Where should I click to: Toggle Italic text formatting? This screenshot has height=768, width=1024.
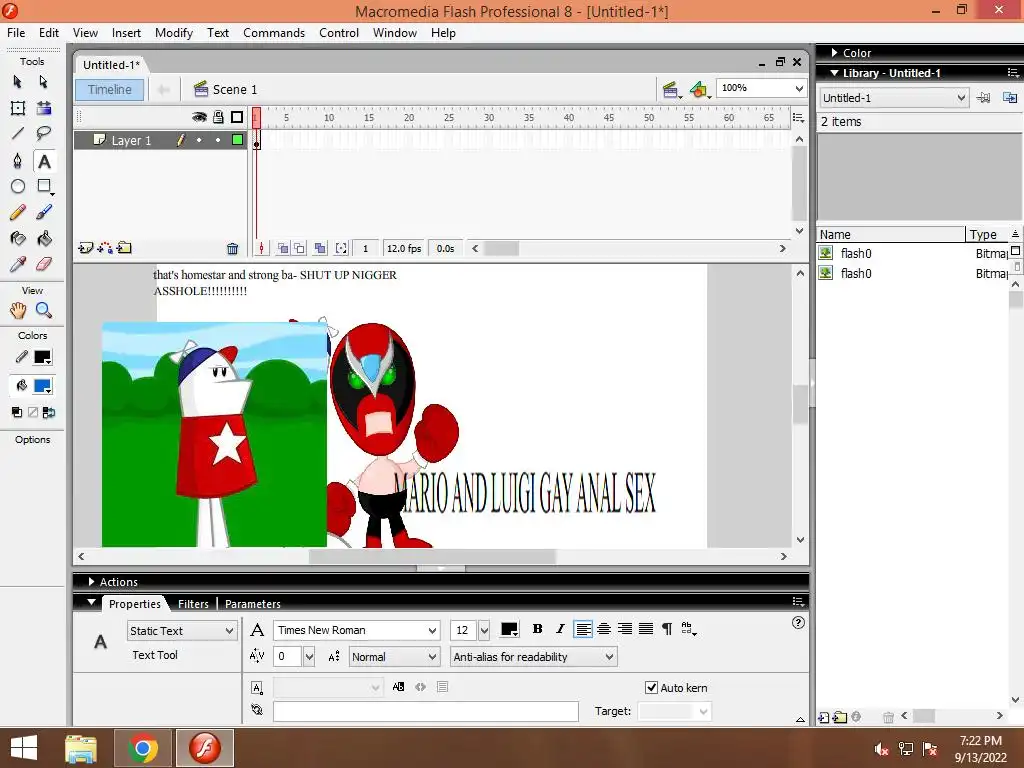coord(560,629)
